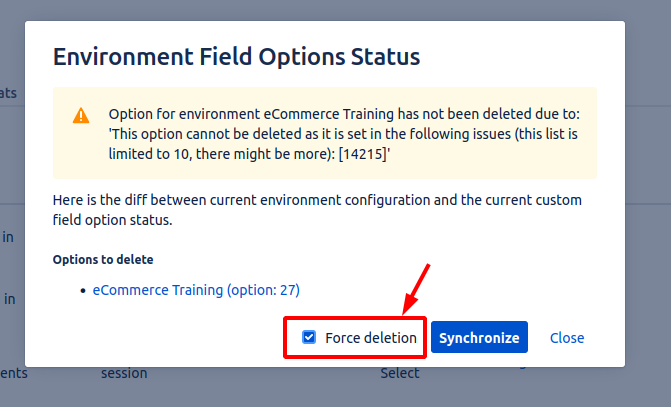Uncheck the Force deletion checkbox
671x407 pixels.
pyautogui.click(x=309, y=338)
